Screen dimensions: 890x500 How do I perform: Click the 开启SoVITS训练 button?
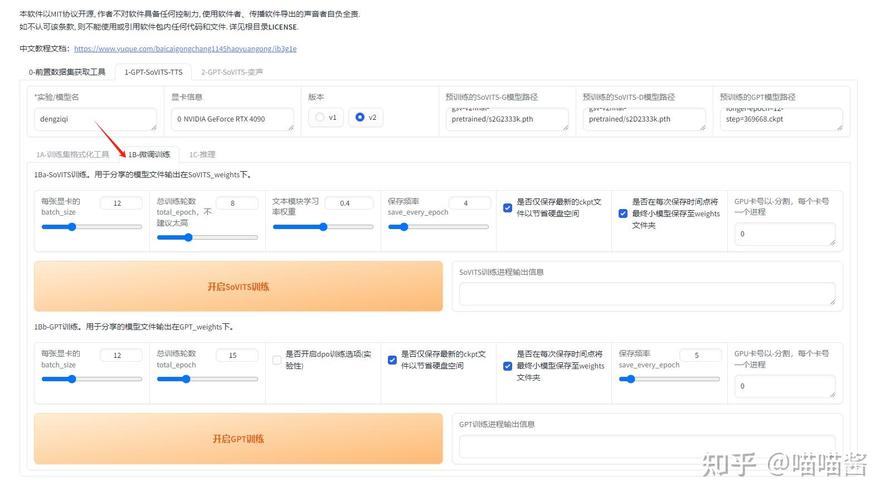(x=238, y=287)
